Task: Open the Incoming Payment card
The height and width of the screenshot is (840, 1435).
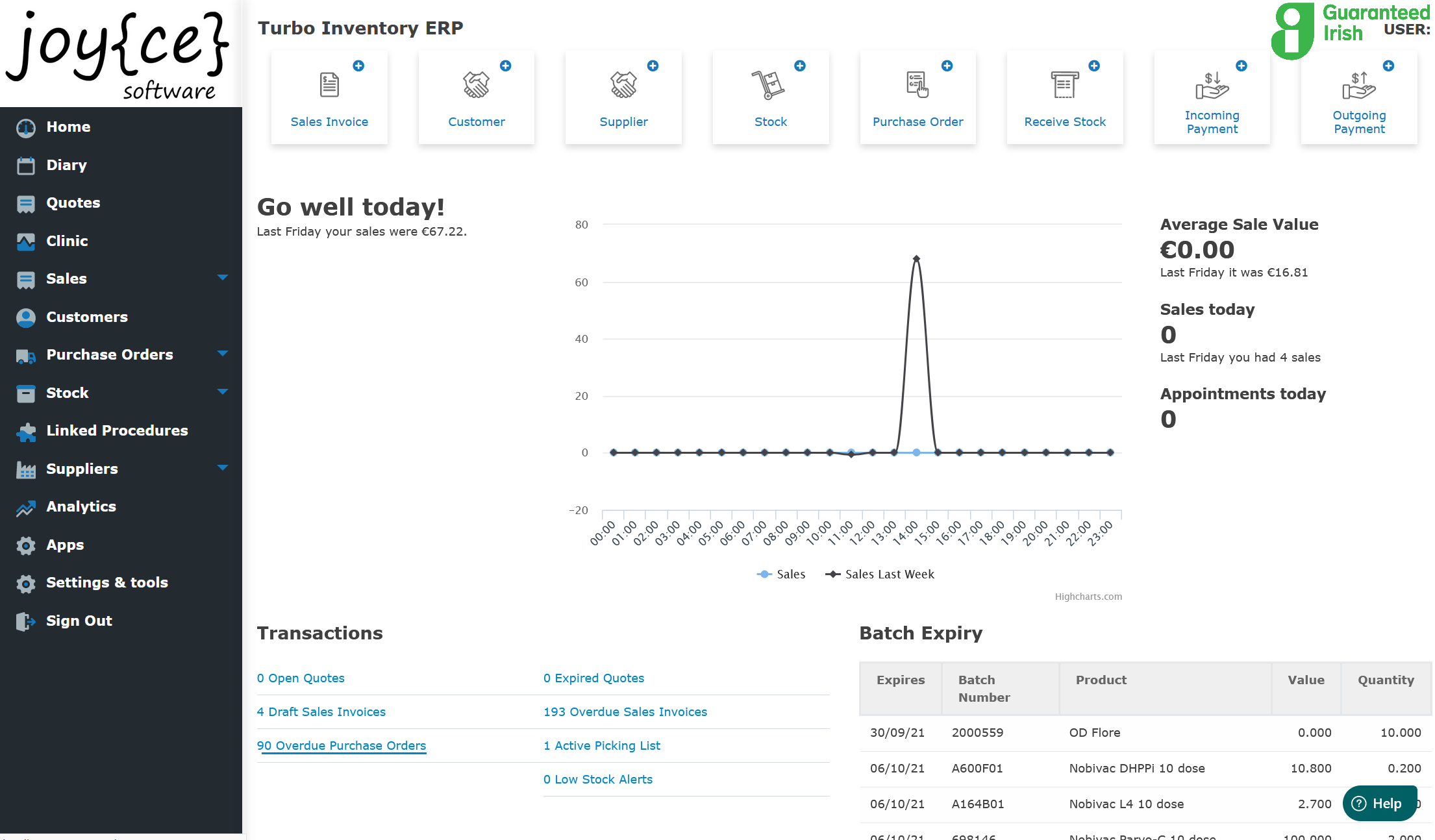Action: (x=1211, y=97)
